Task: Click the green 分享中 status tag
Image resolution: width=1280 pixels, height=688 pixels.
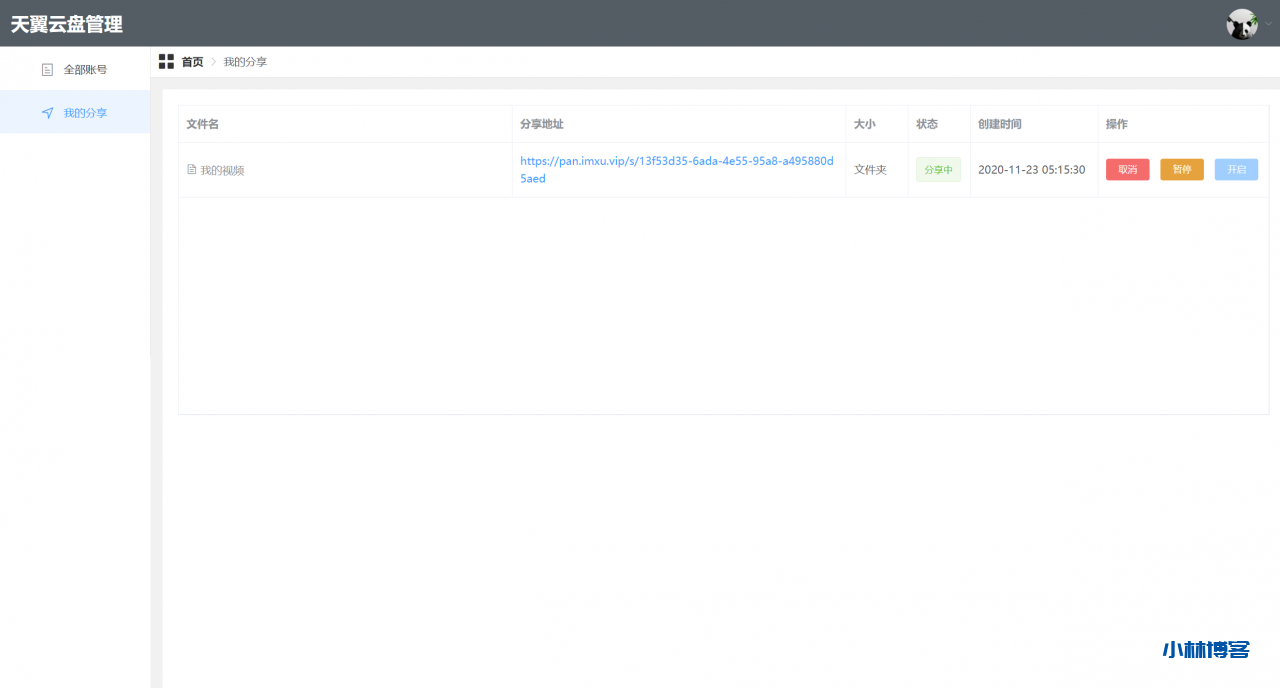Action: tap(938, 170)
